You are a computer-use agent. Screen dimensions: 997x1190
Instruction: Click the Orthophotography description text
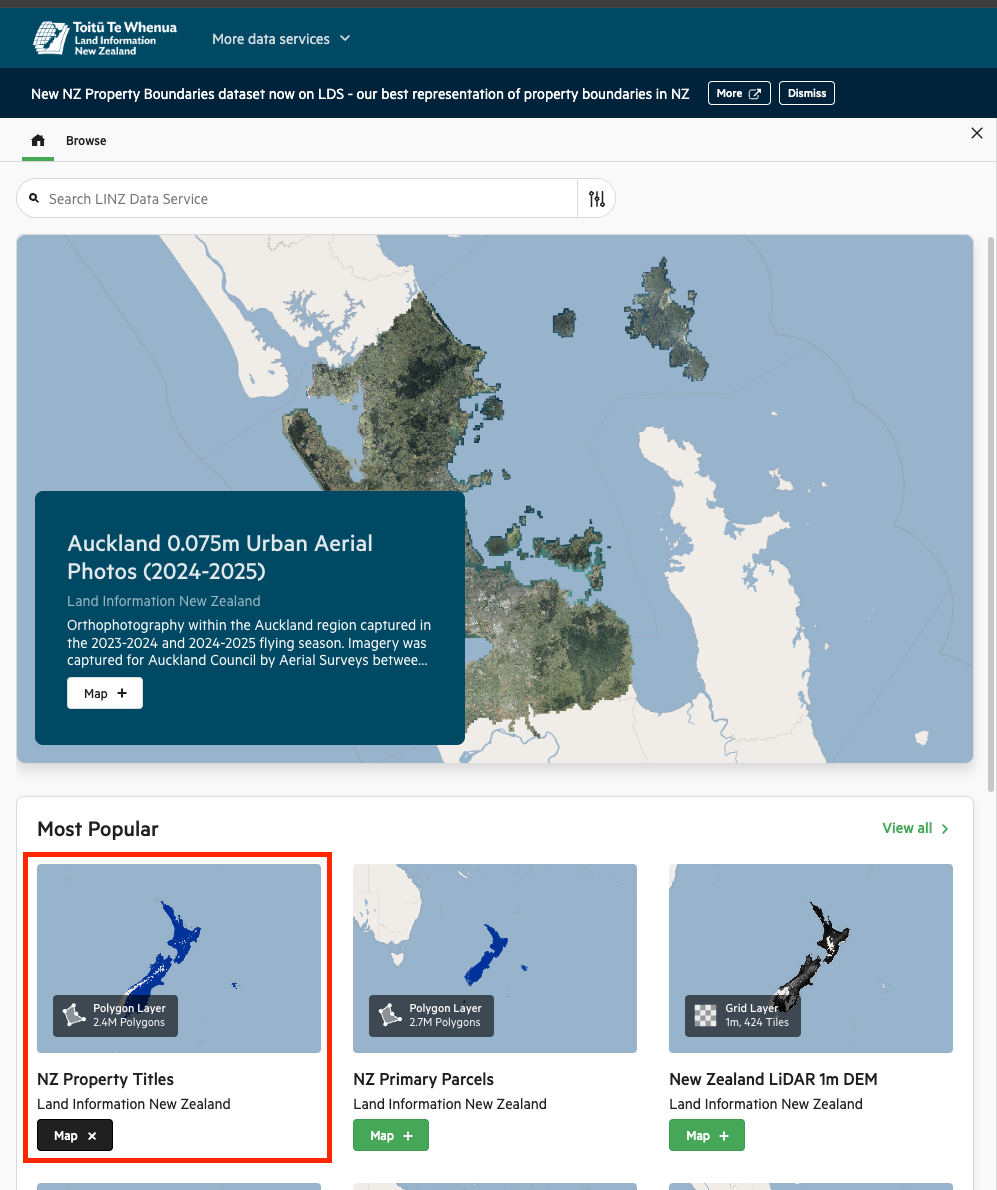[249, 643]
